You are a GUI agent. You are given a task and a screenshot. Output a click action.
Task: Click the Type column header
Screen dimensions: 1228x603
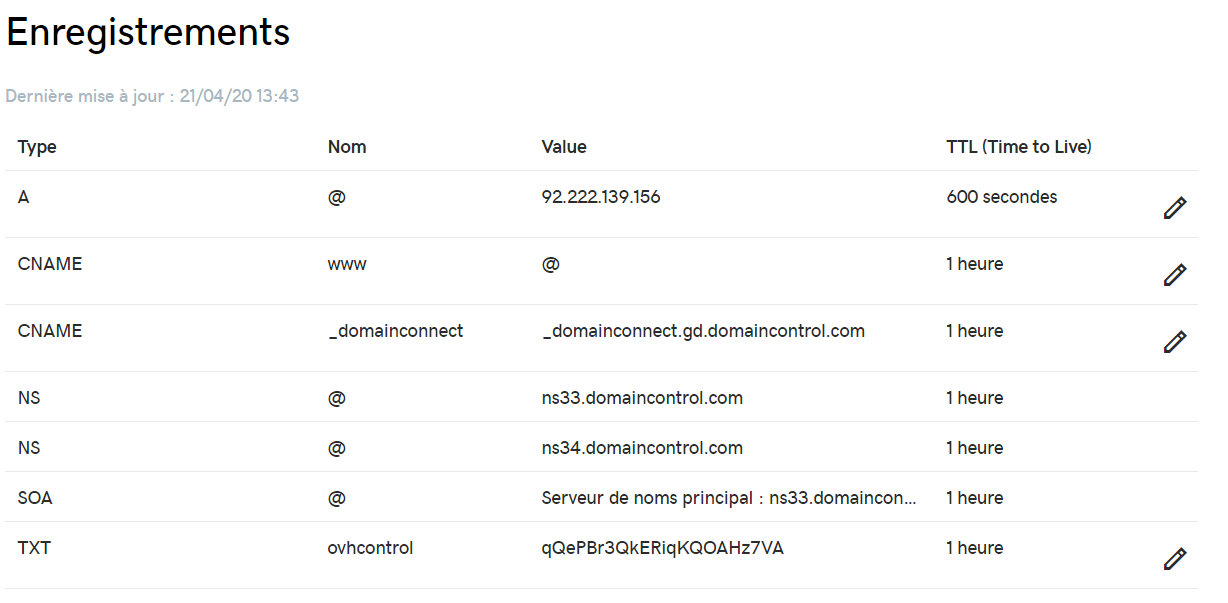[x=37, y=147]
